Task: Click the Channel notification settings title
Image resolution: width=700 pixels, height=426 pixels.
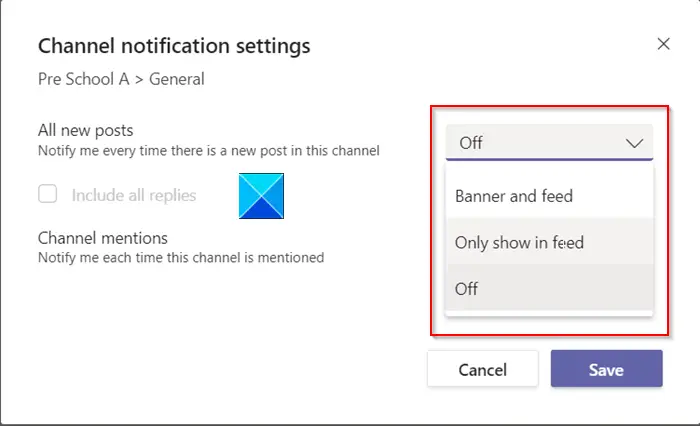Action: (174, 46)
